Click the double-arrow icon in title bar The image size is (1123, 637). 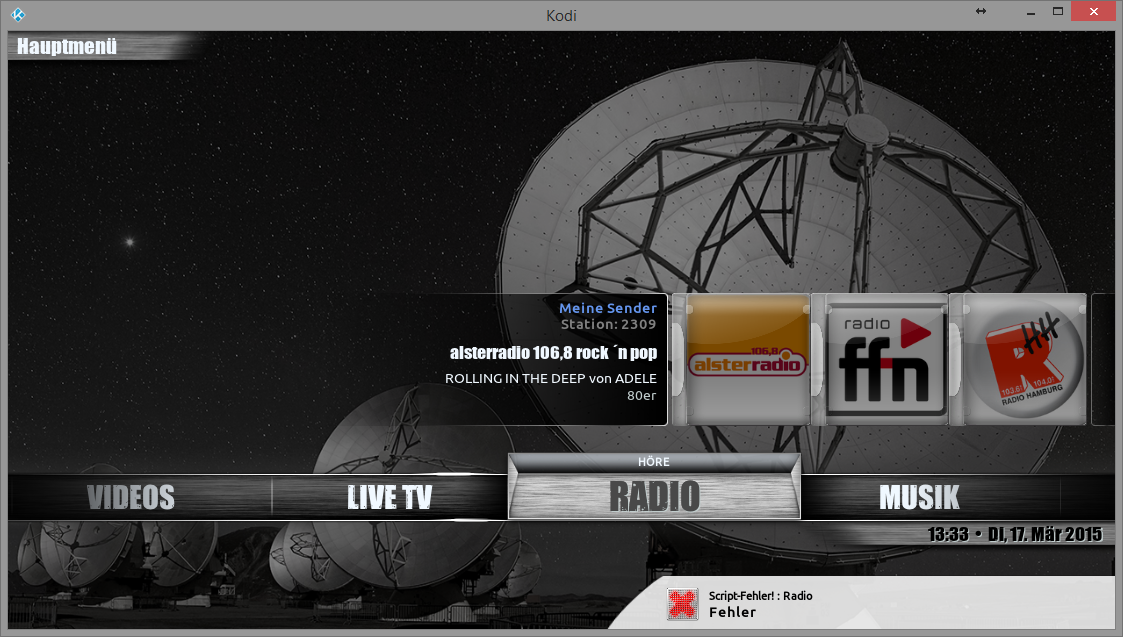click(x=980, y=11)
